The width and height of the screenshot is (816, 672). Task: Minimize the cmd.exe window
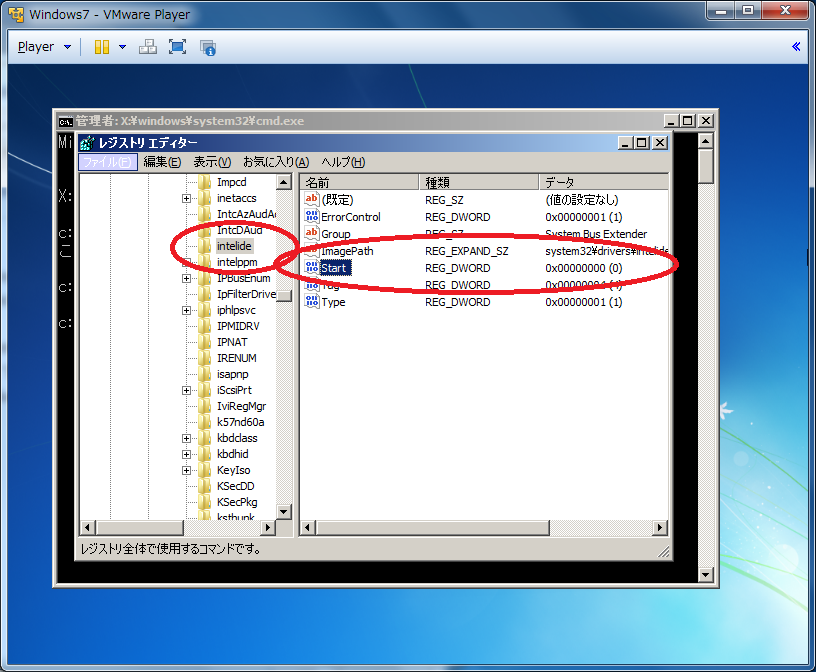coord(671,121)
